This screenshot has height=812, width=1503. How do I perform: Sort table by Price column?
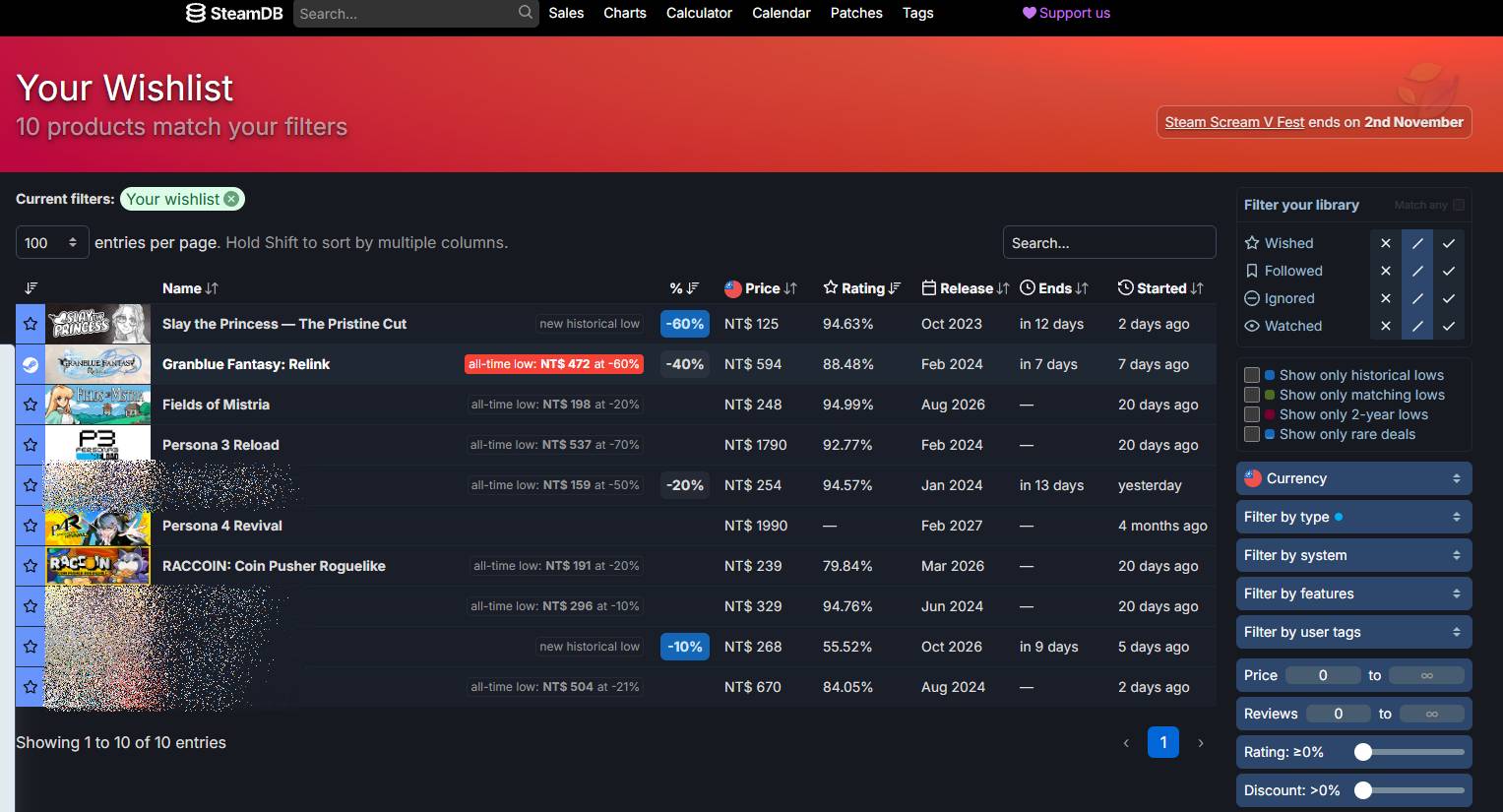click(x=761, y=288)
